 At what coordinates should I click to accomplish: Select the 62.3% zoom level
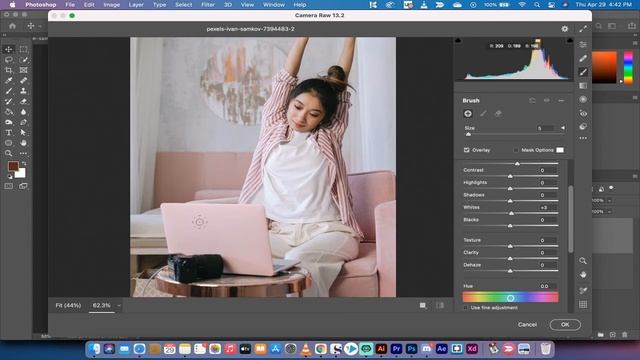click(102, 305)
